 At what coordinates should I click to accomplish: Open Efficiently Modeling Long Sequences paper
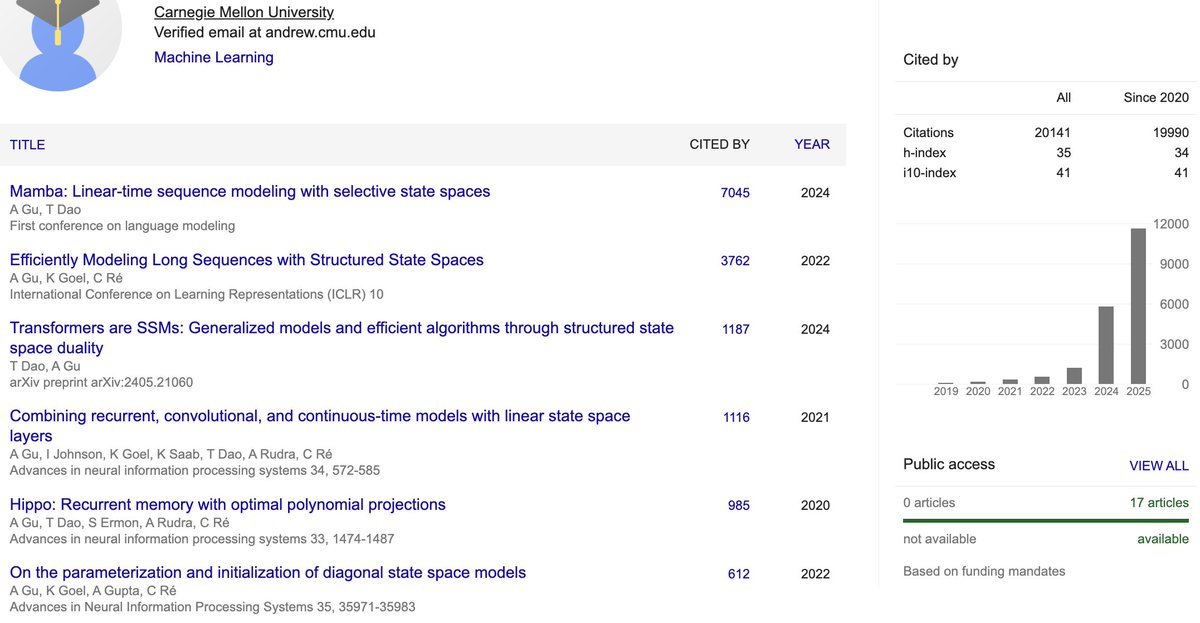point(247,259)
